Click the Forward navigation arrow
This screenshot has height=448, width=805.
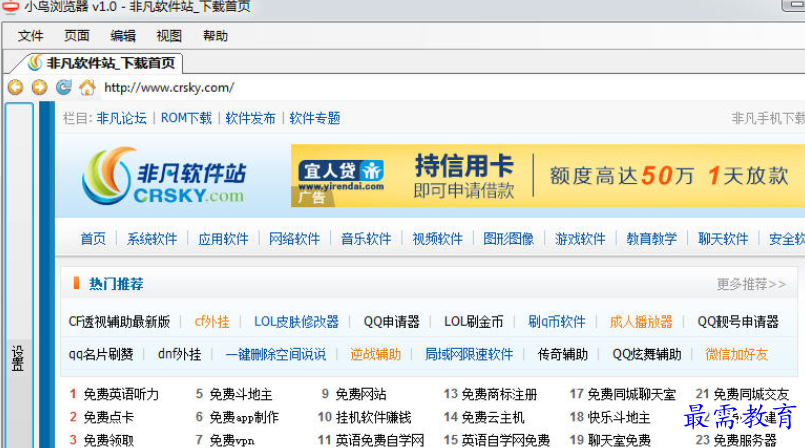[40, 87]
